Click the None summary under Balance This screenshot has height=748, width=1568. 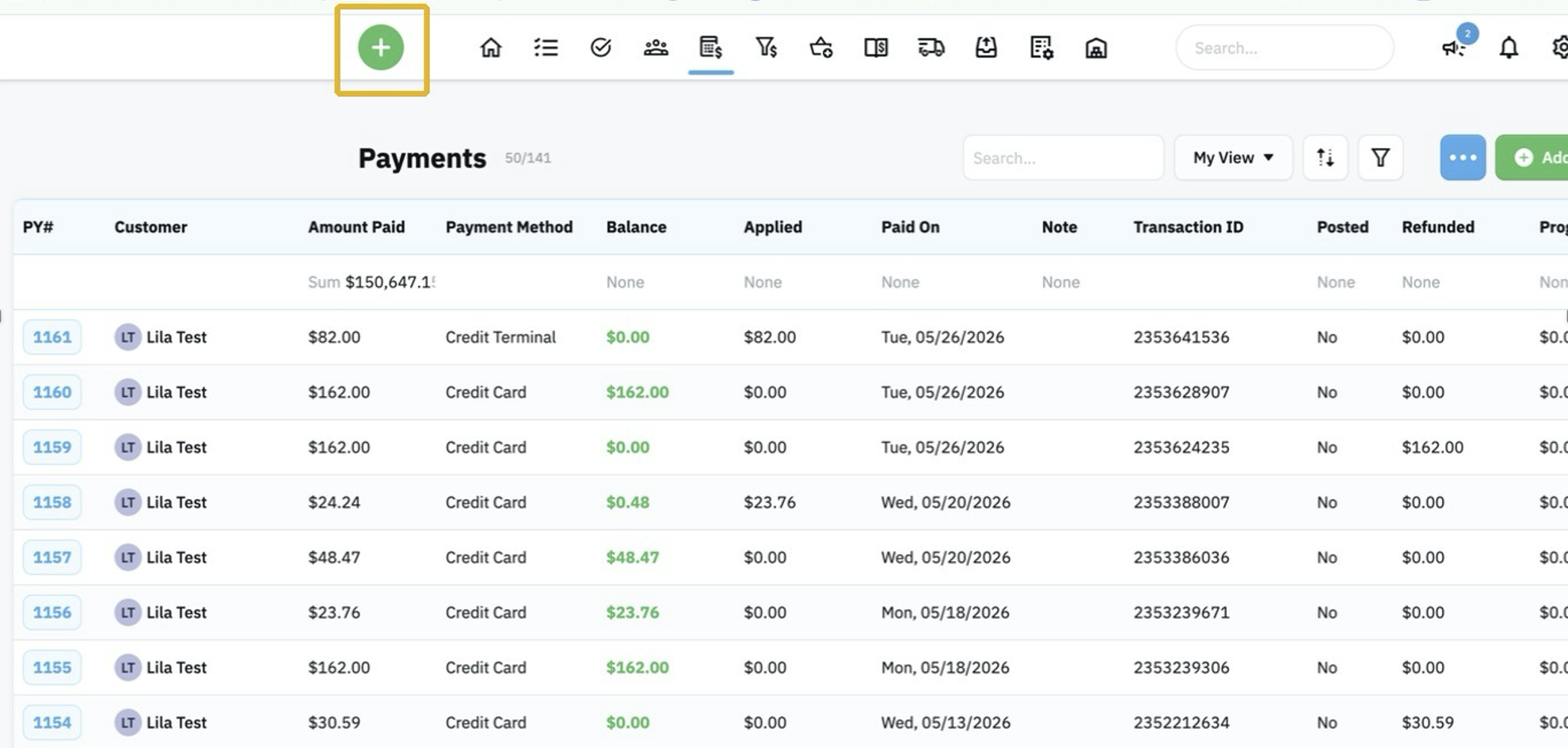click(626, 282)
